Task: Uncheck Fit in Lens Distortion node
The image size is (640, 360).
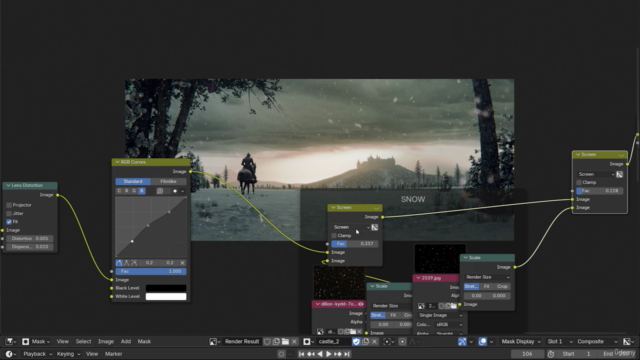Action: click(x=9, y=222)
